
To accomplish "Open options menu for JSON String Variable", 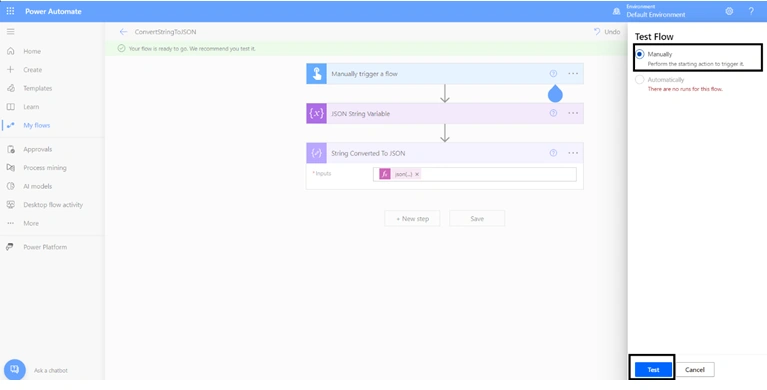I will click(573, 113).
